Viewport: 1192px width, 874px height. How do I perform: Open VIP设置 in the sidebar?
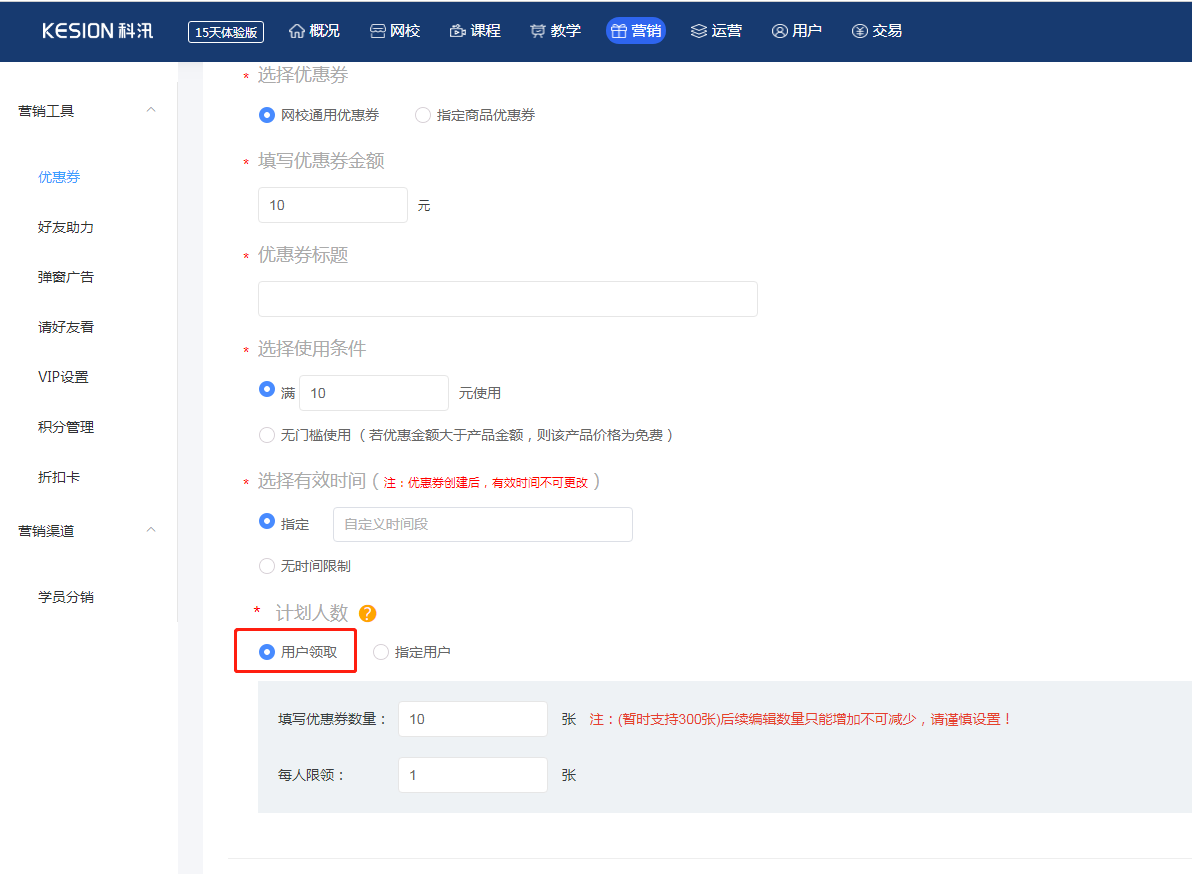click(x=63, y=377)
